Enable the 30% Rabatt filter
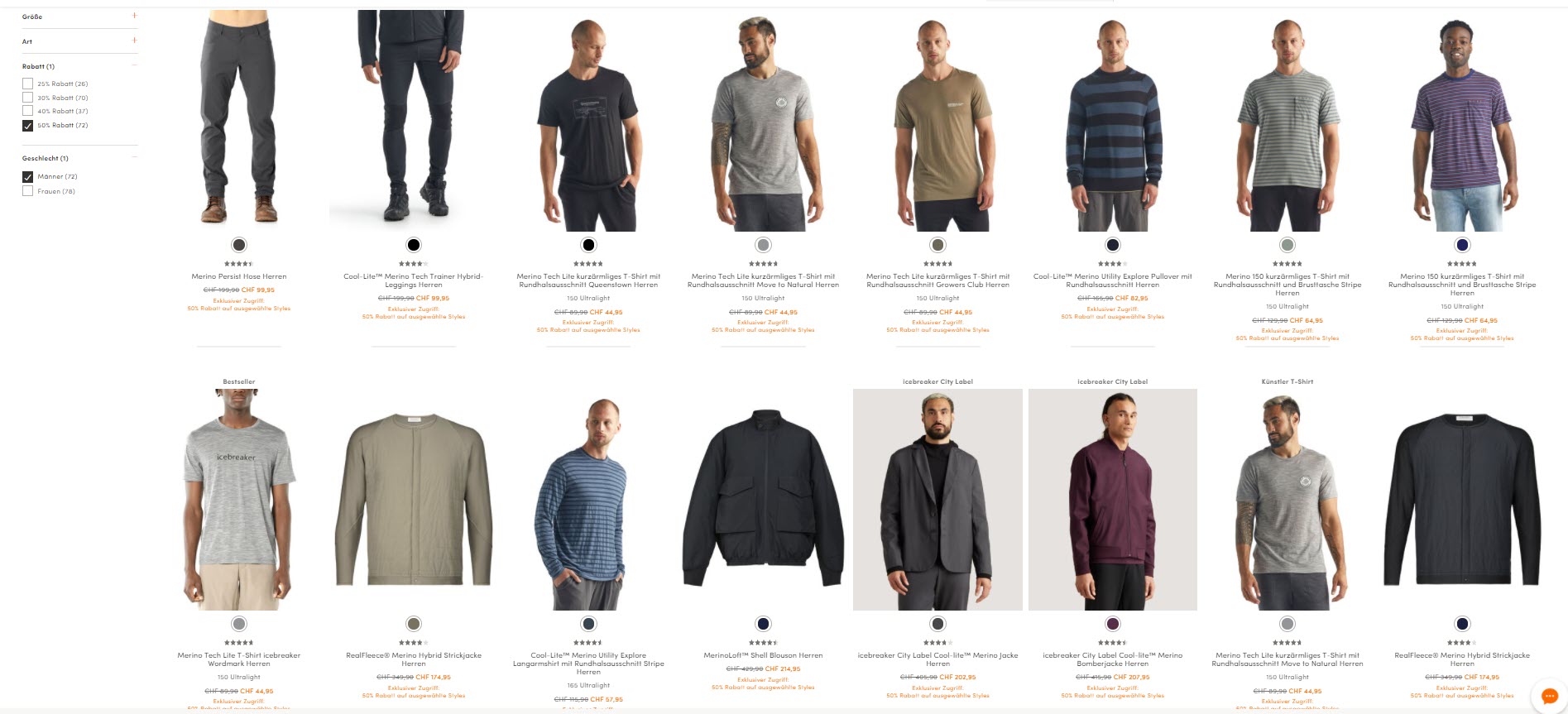 tap(27, 98)
